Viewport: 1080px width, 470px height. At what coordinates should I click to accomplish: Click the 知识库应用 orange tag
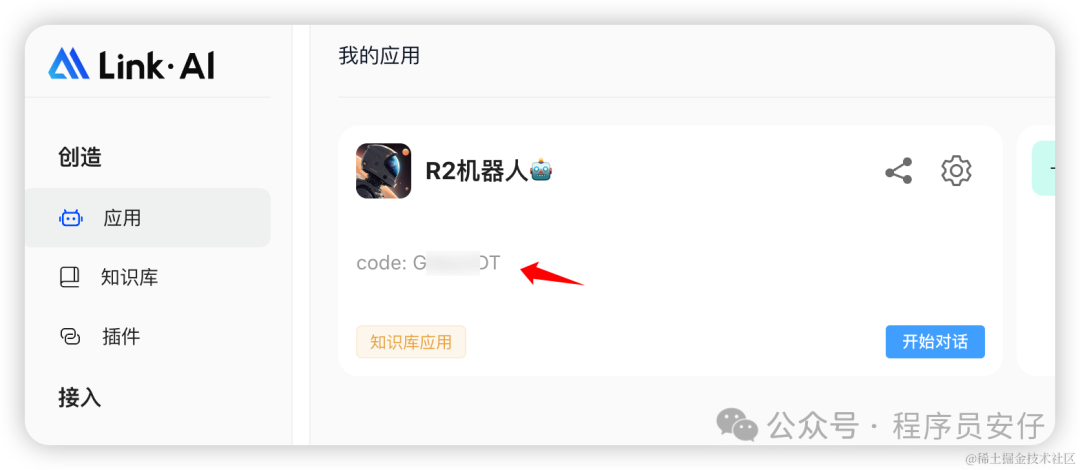point(411,342)
